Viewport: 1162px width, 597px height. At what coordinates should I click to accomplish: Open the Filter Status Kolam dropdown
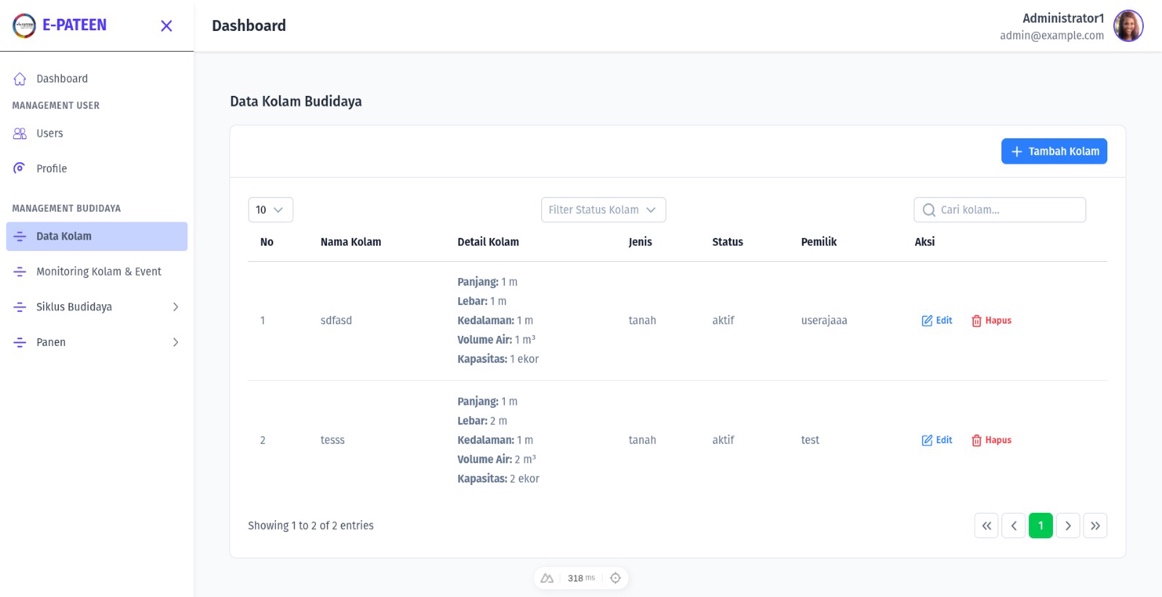603,210
